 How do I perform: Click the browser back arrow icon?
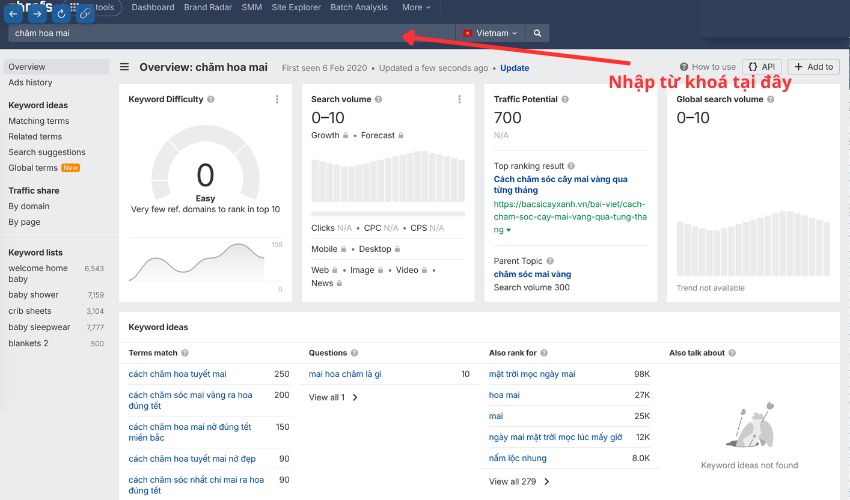[15, 13]
